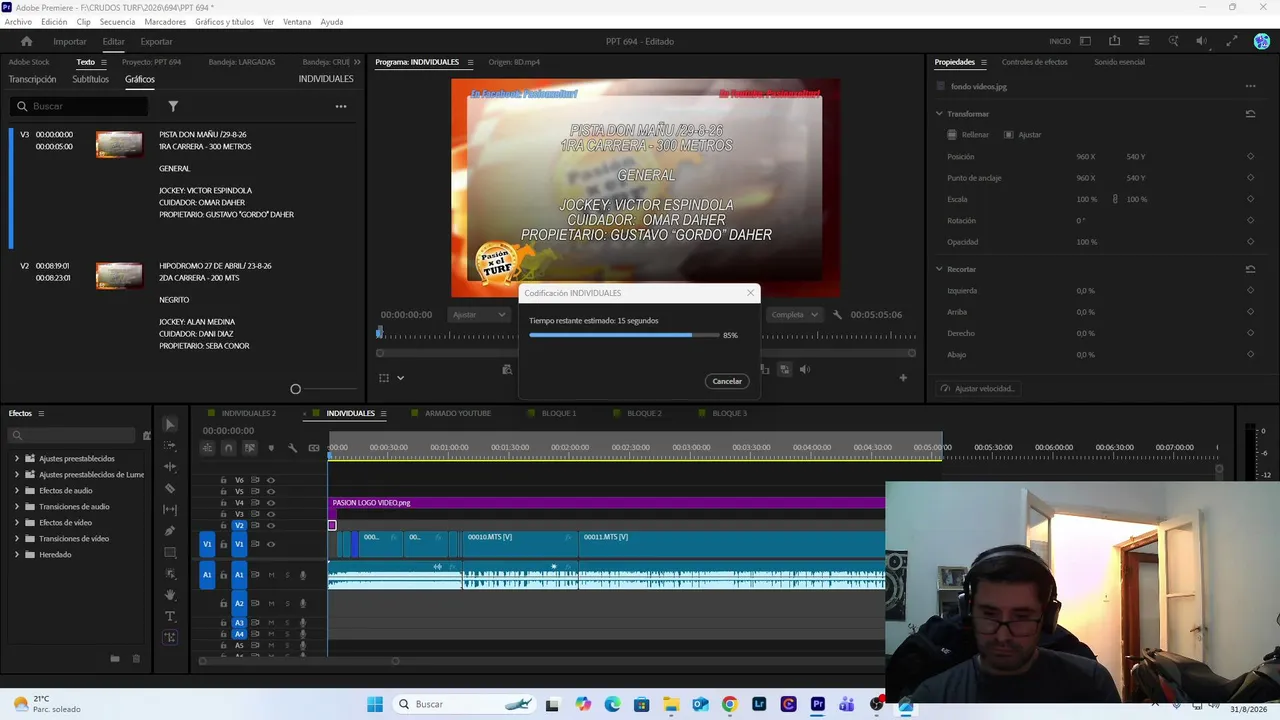Image resolution: width=1280 pixels, height=720 pixels.
Task: Toggle the lock on track V5
Action: 224,492
